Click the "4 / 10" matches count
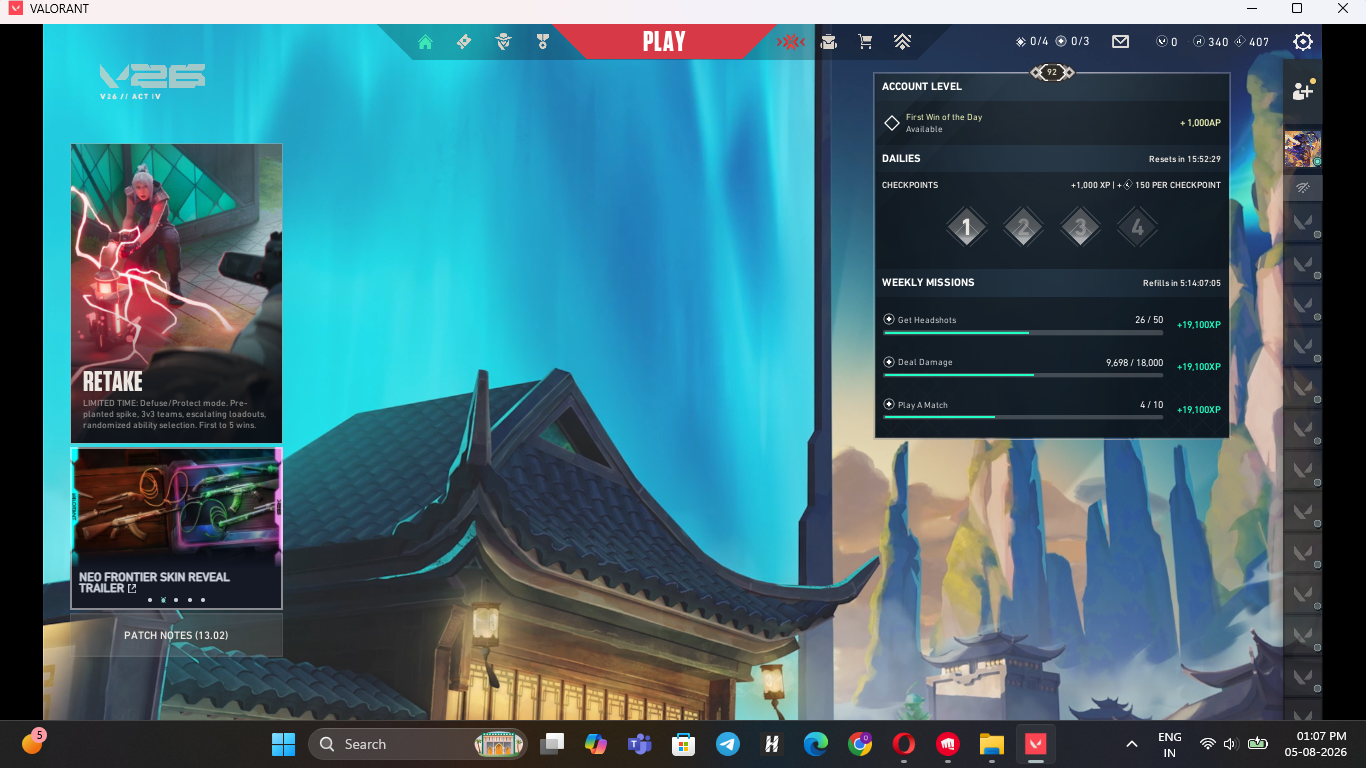 (x=1151, y=405)
